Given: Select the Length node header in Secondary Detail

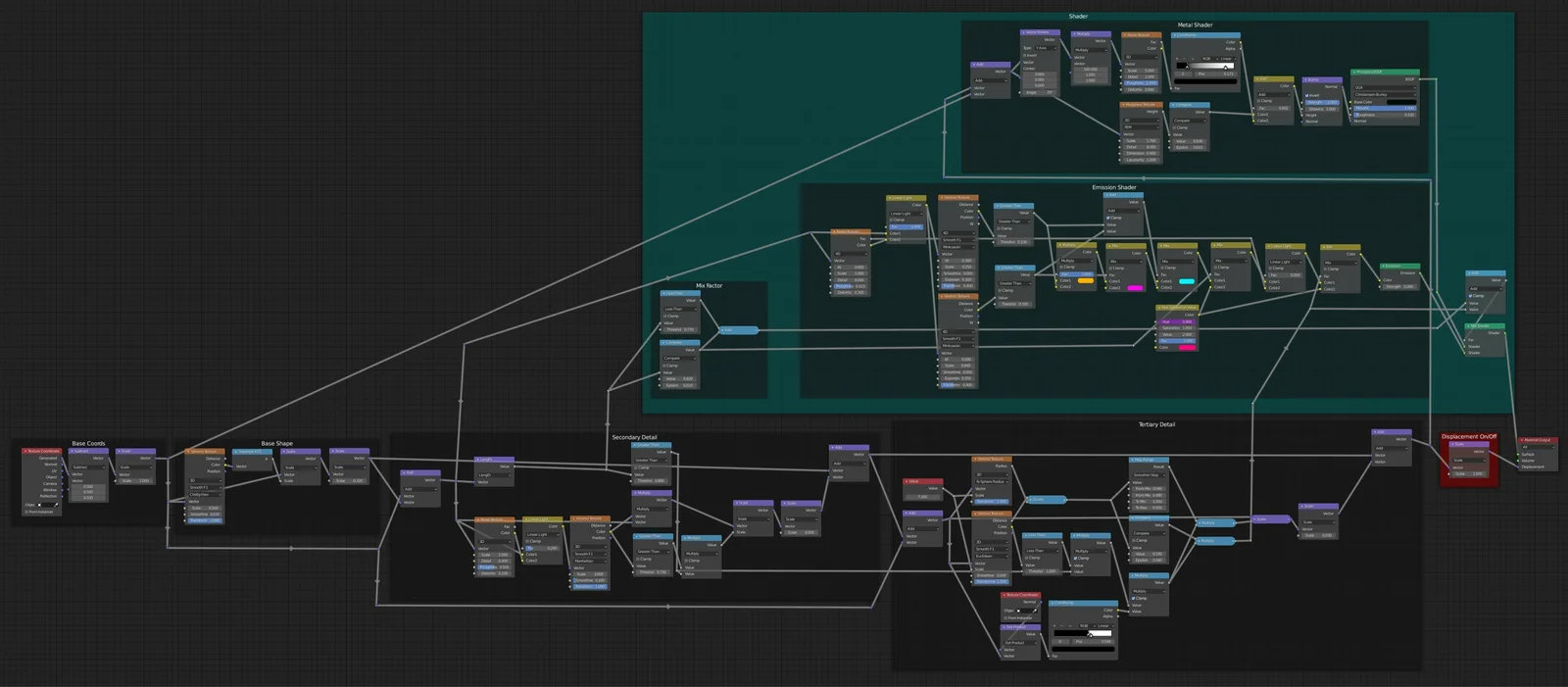Looking at the screenshot, I should [494, 460].
